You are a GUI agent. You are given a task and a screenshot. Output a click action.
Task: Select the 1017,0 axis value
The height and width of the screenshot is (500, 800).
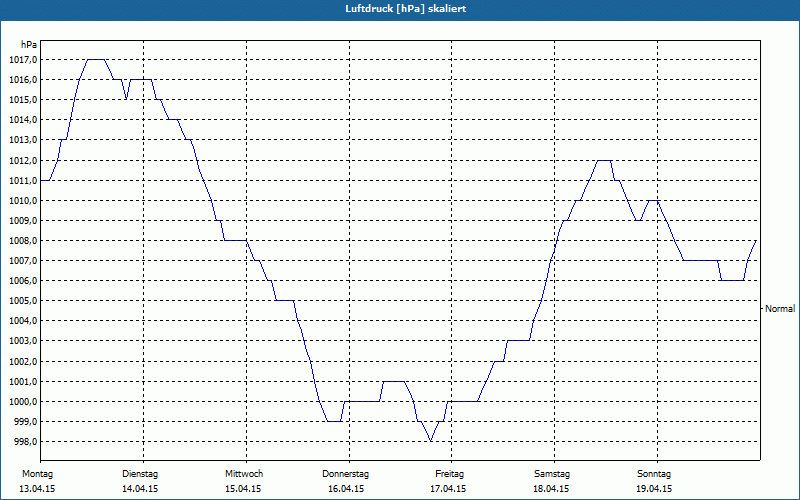[23, 60]
